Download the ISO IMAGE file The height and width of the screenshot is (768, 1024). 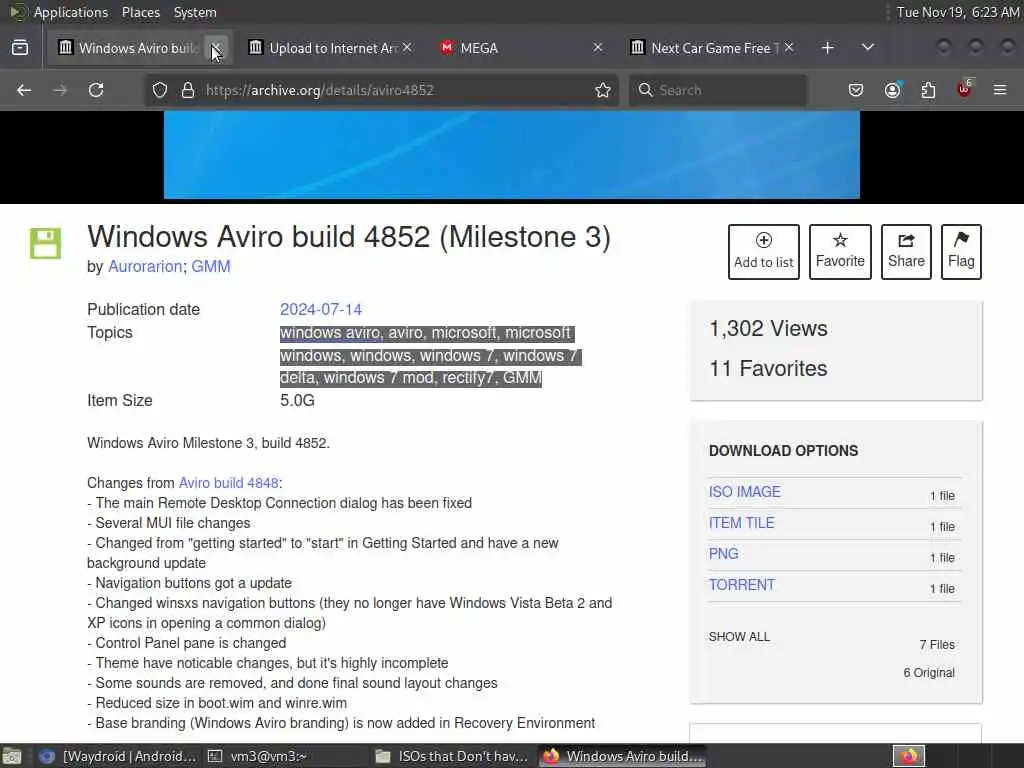pyautogui.click(x=744, y=492)
